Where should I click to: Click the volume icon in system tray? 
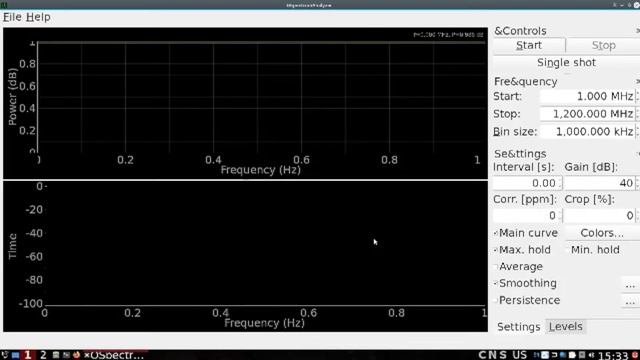coord(591,355)
